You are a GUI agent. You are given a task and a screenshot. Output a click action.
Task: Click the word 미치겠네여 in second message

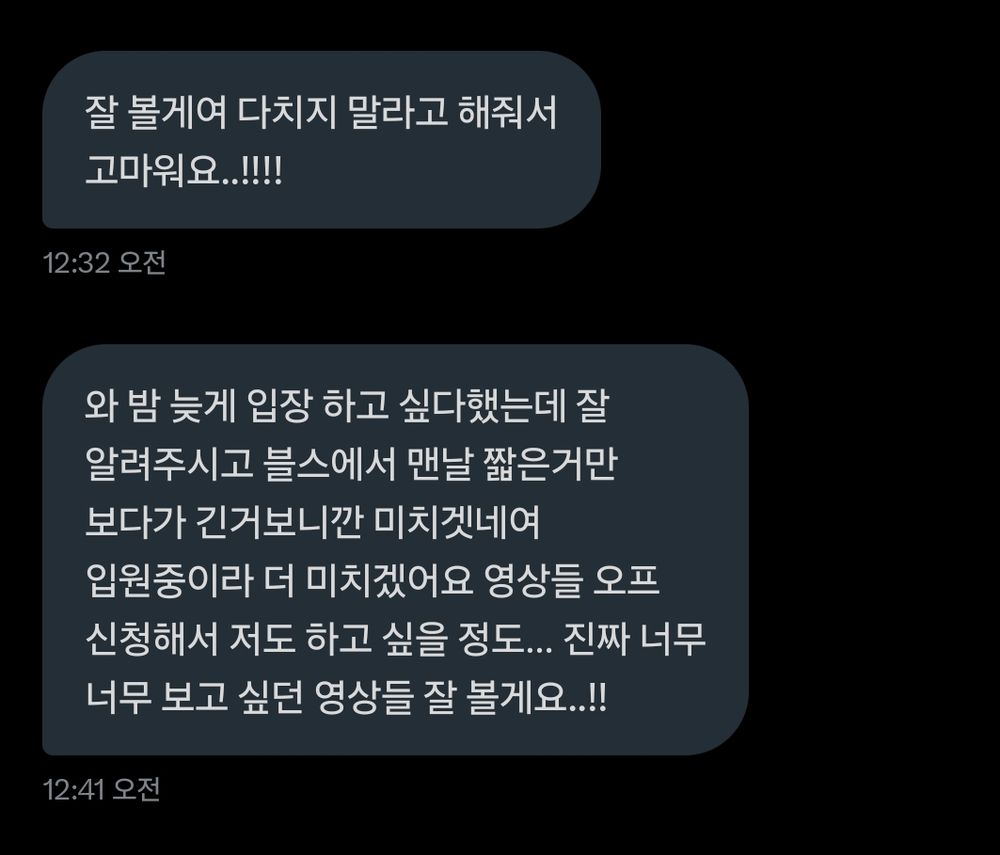coord(457,523)
